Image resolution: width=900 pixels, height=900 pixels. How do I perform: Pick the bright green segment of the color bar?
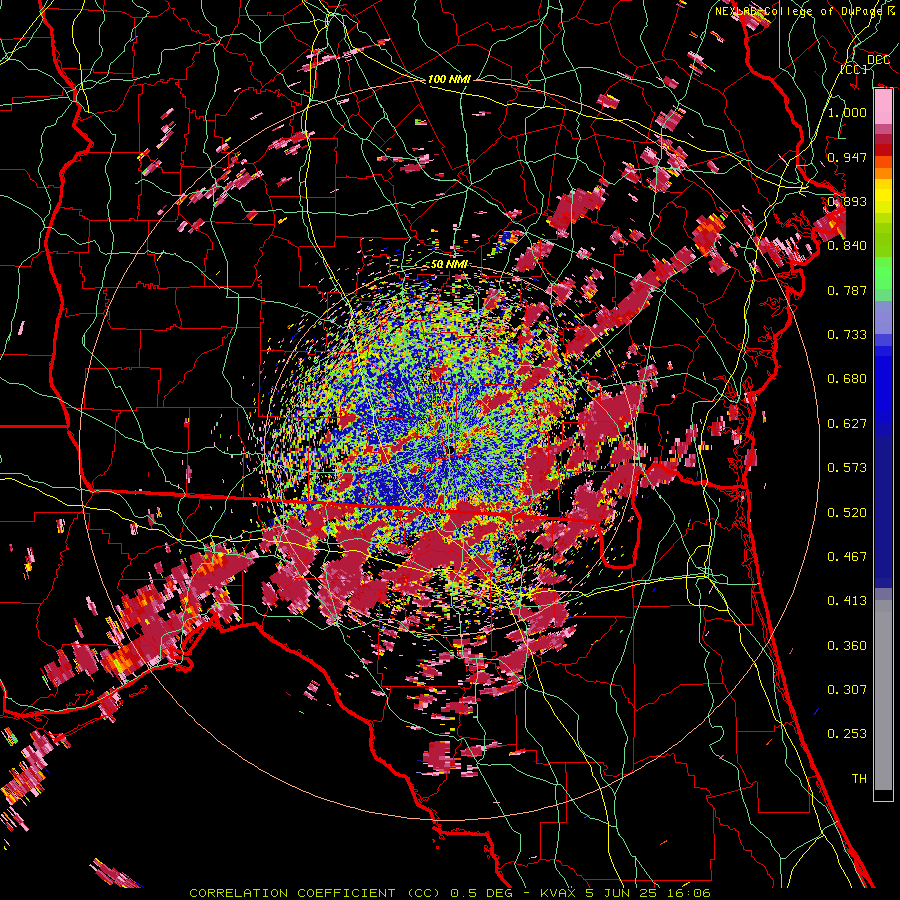pos(883,273)
